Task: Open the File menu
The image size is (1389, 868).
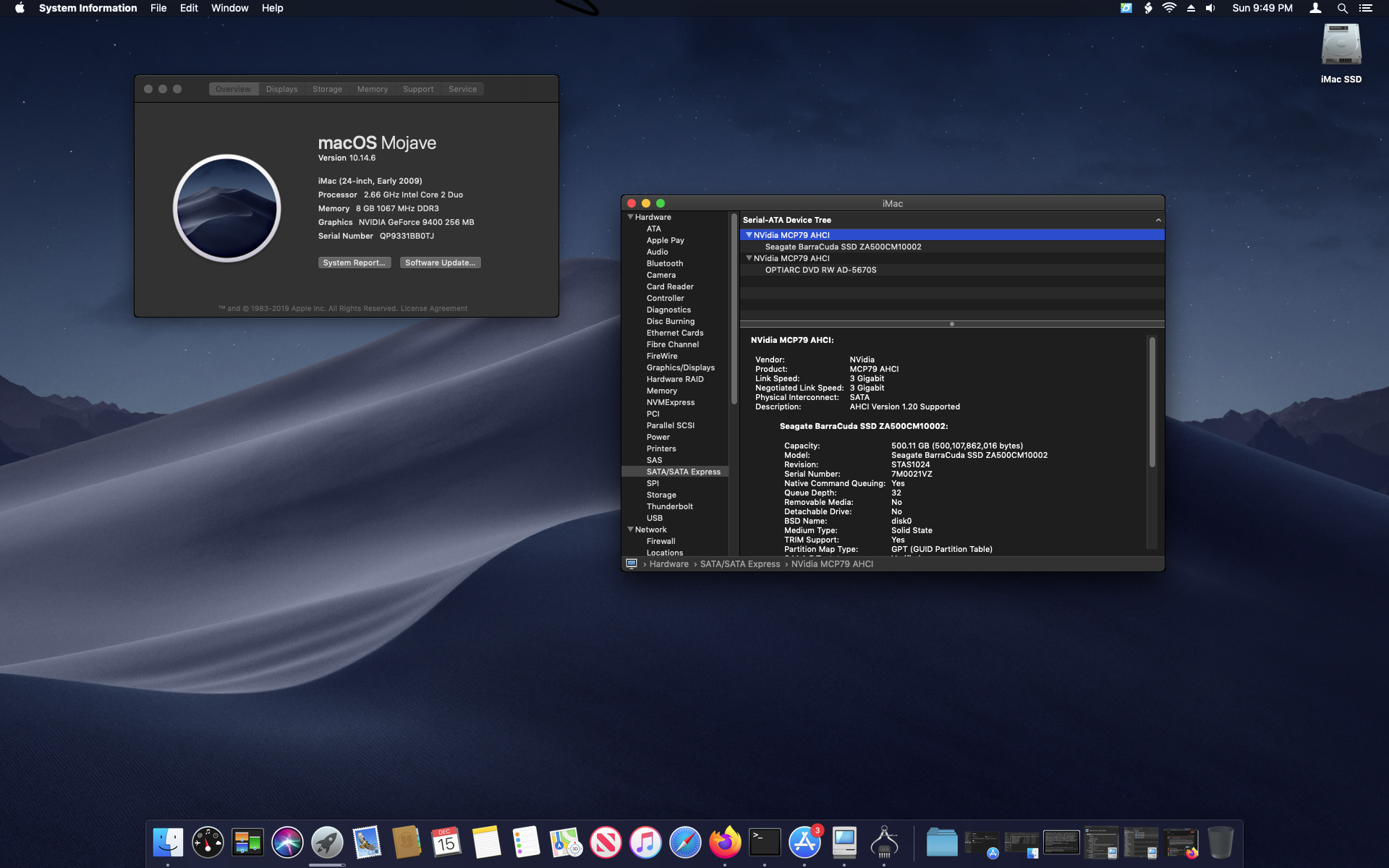Action: 158,8
